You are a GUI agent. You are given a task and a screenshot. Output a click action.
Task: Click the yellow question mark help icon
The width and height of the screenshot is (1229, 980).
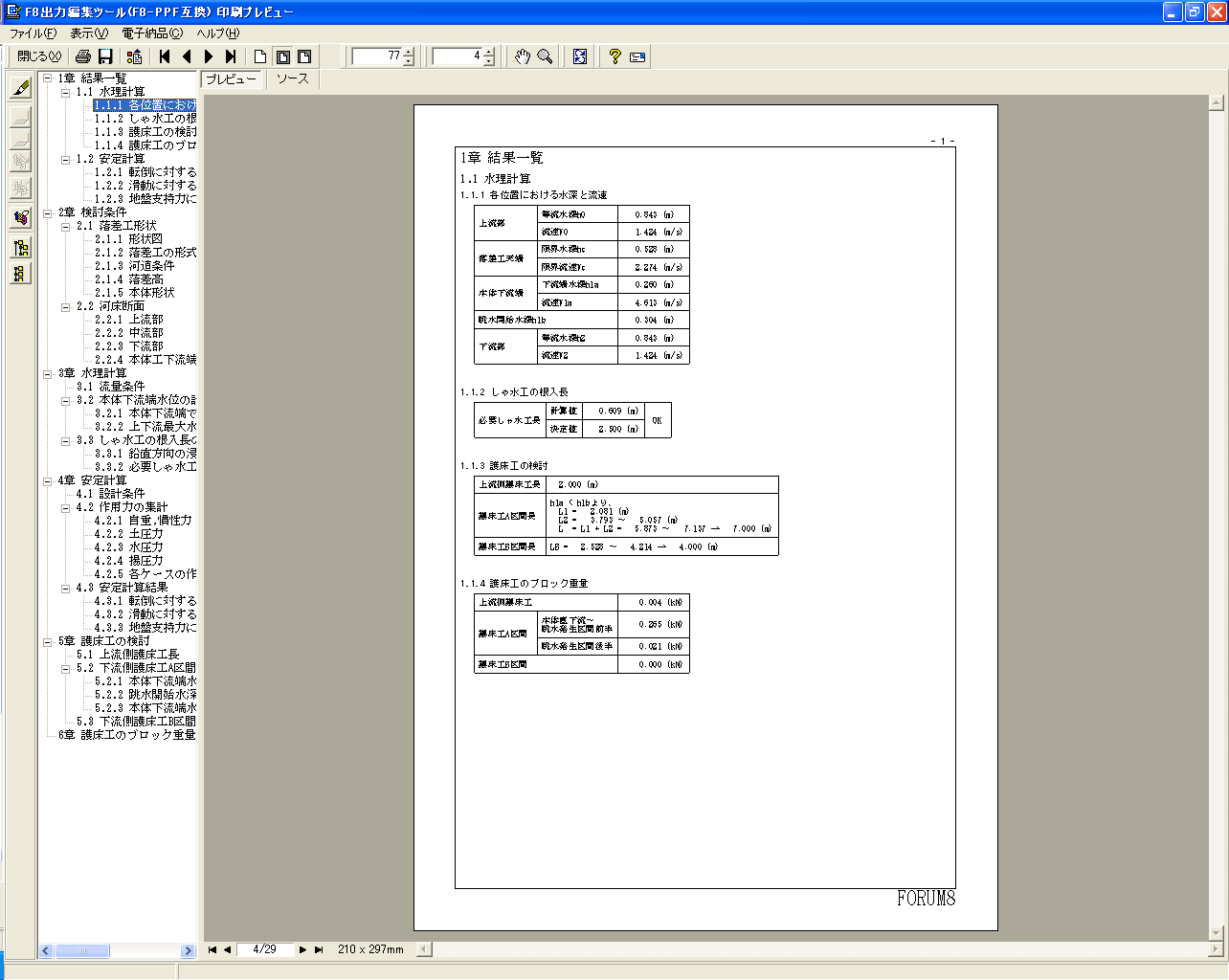tap(614, 56)
